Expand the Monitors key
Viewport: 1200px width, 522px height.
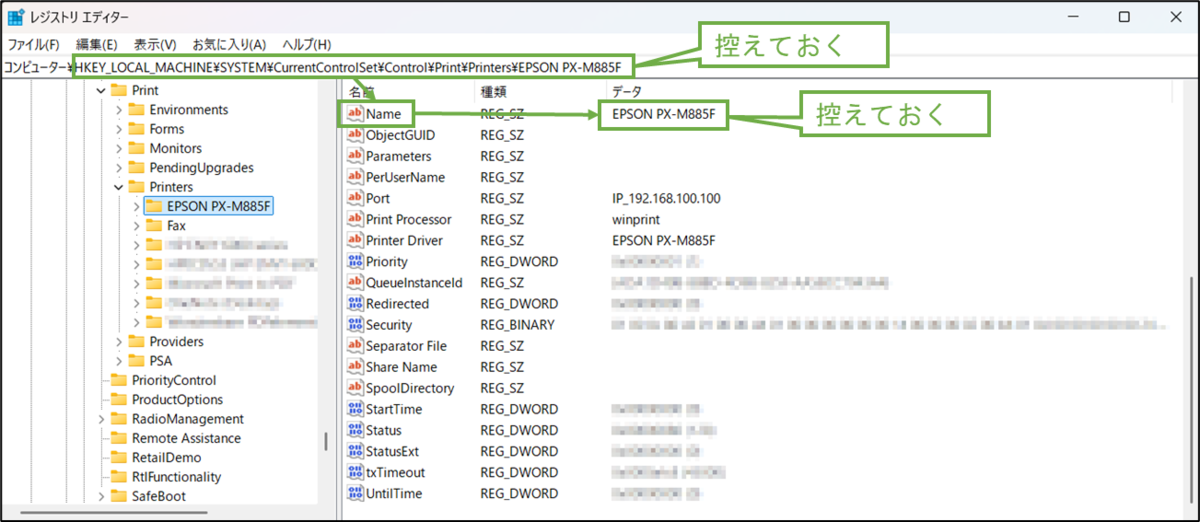(x=118, y=148)
